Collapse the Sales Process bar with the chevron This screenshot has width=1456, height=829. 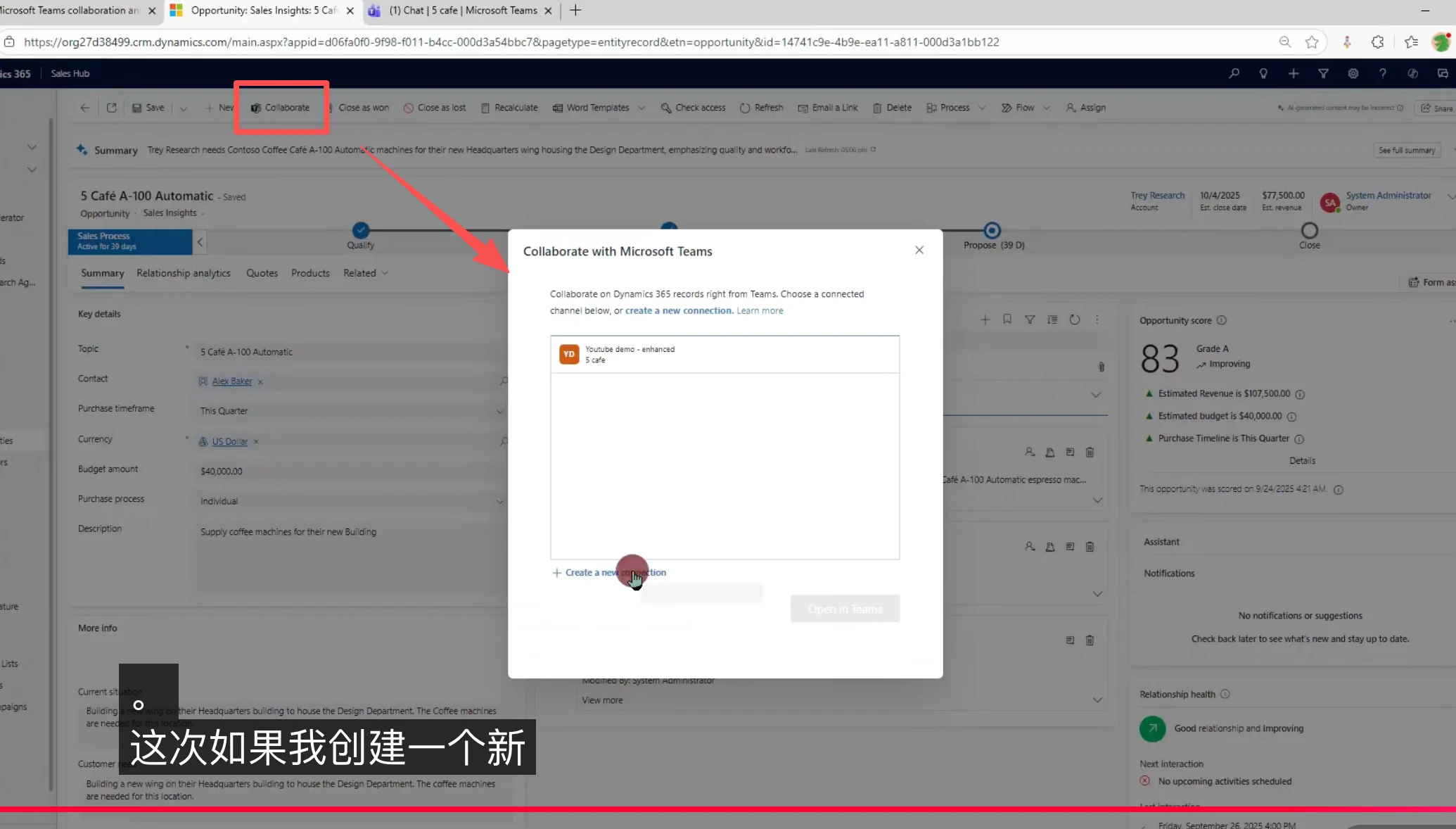(200, 242)
